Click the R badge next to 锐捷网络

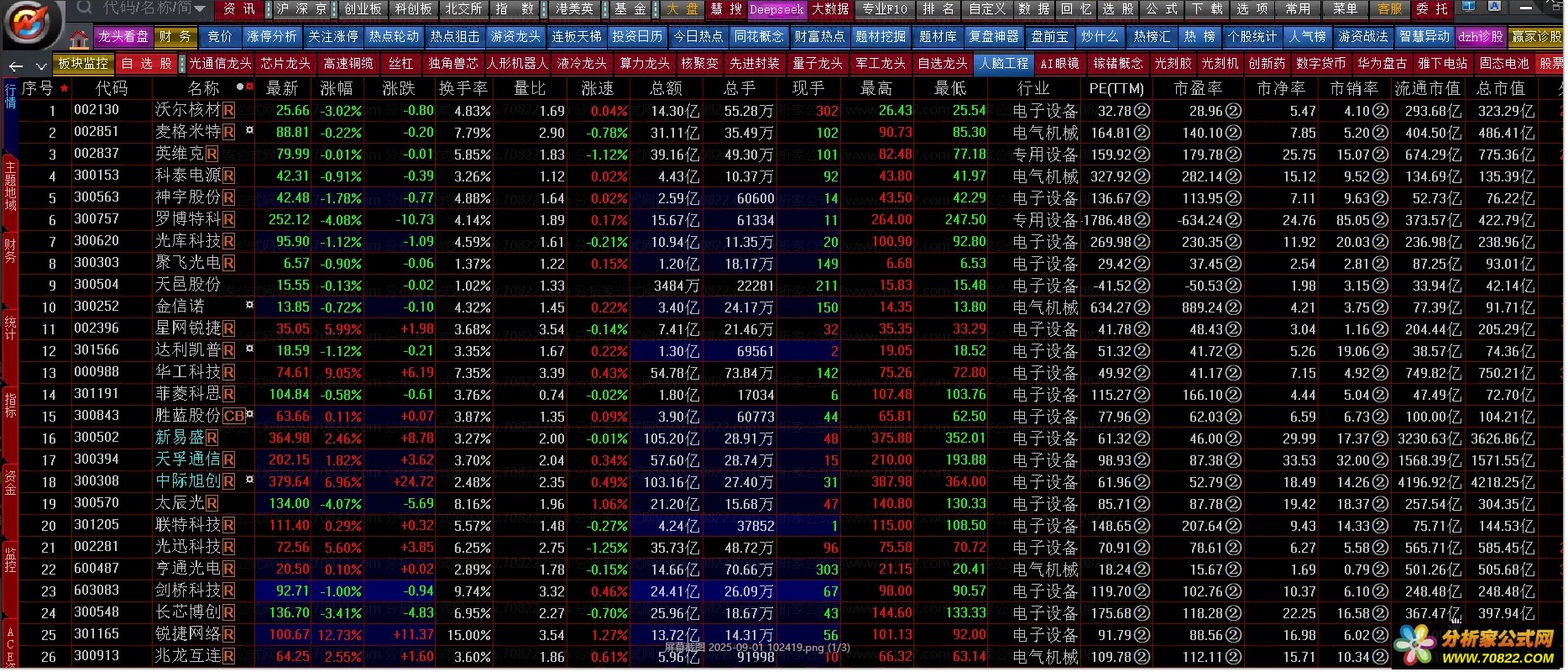228,634
